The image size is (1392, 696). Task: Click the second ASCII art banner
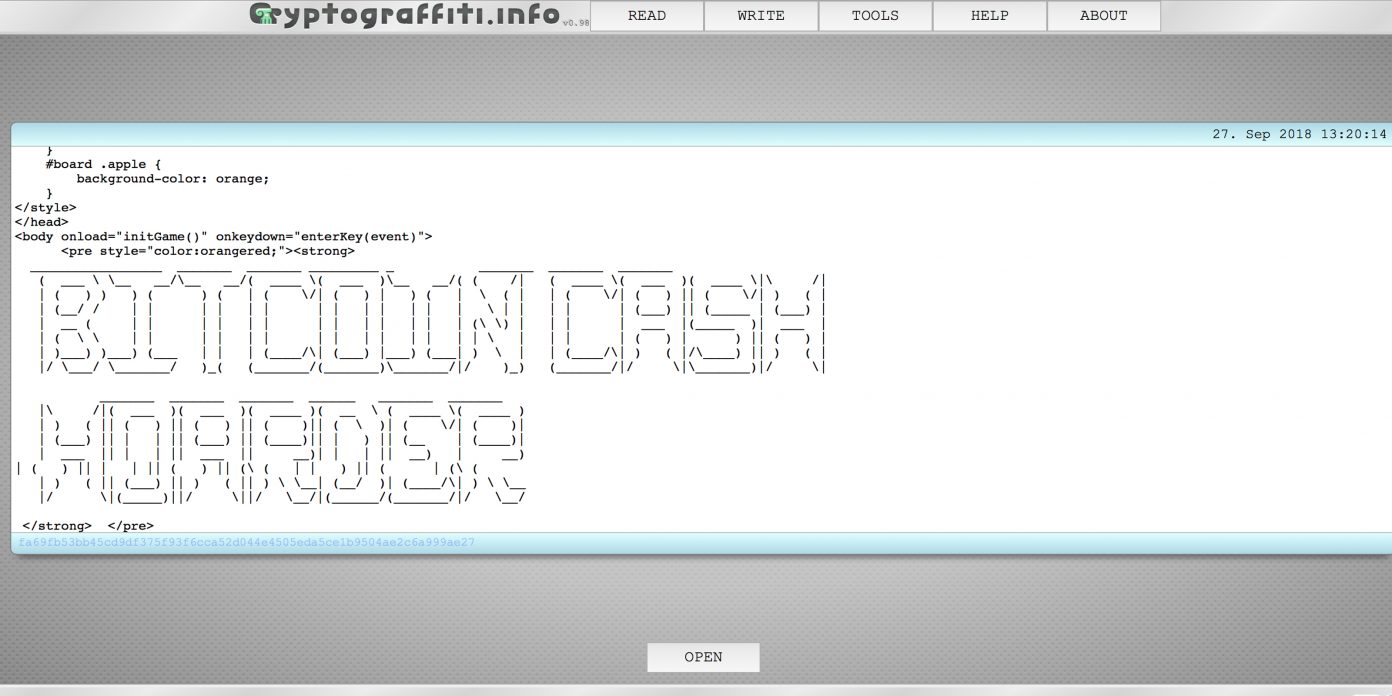click(x=272, y=452)
